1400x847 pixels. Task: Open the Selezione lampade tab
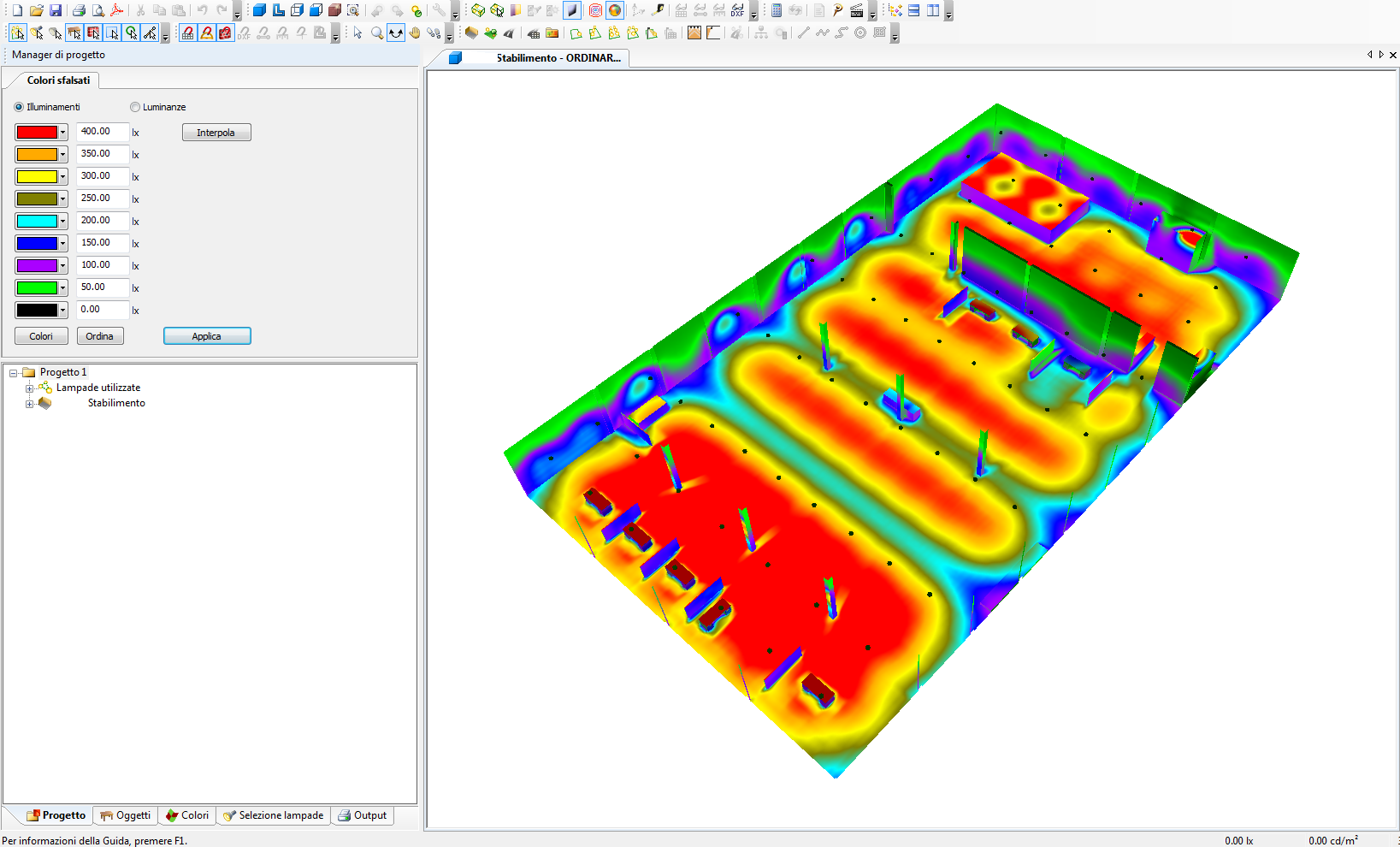(x=274, y=815)
